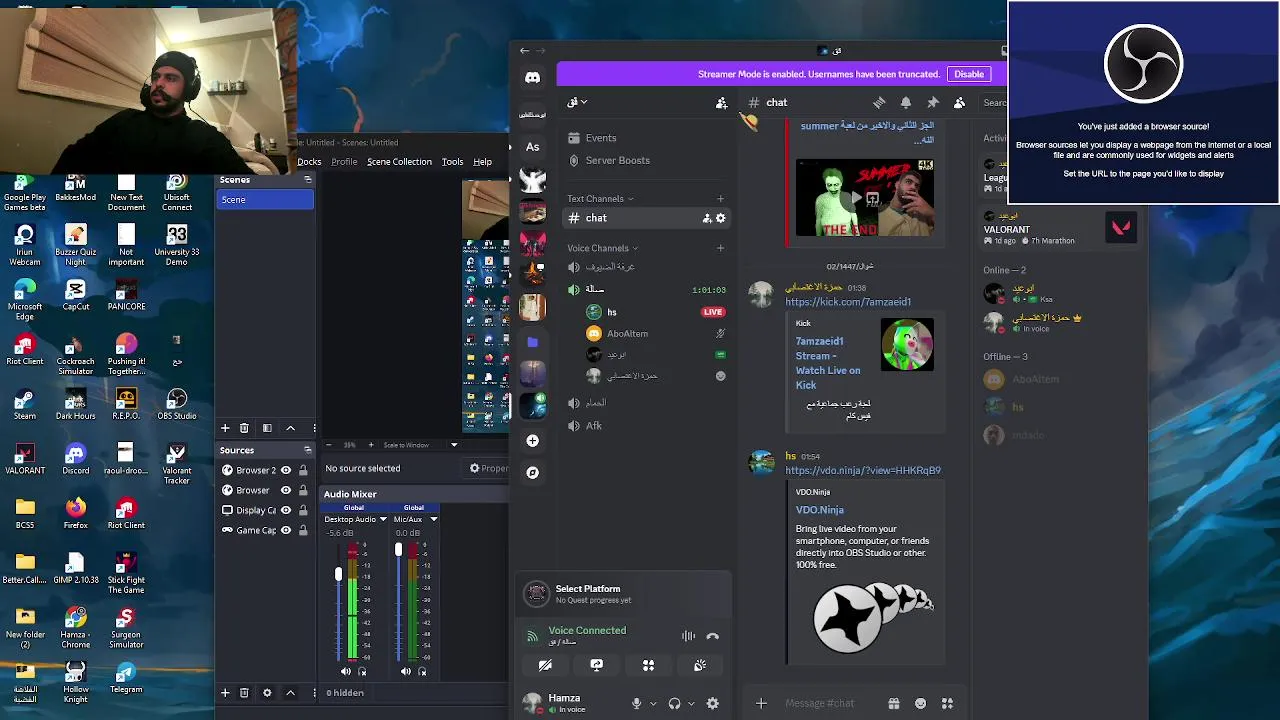Viewport: 1280px width, 720px height.
Task: Open Discord user settings gear
Action: tap(713, 704)
